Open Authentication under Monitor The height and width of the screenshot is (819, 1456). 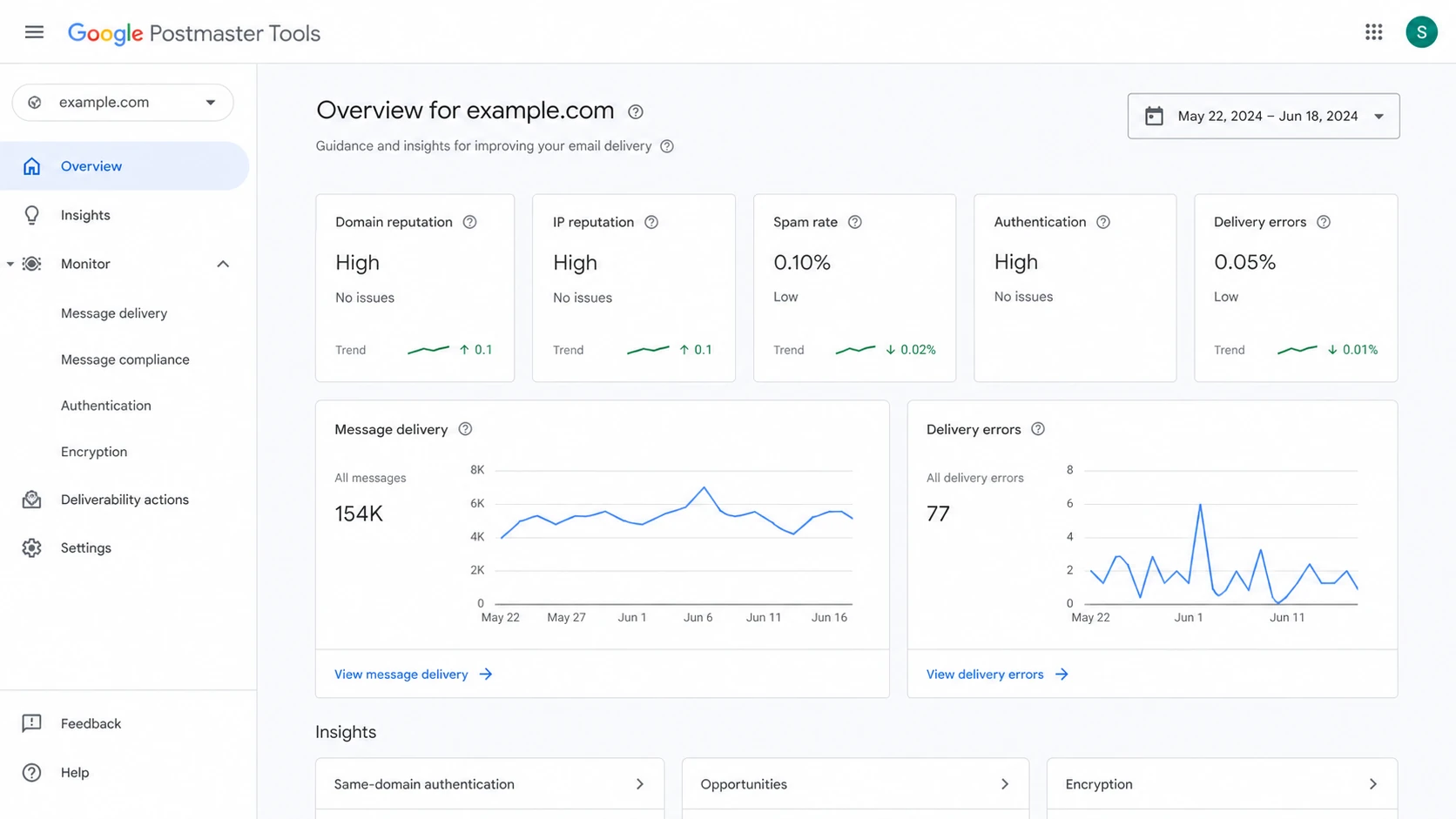click(106, 406)
